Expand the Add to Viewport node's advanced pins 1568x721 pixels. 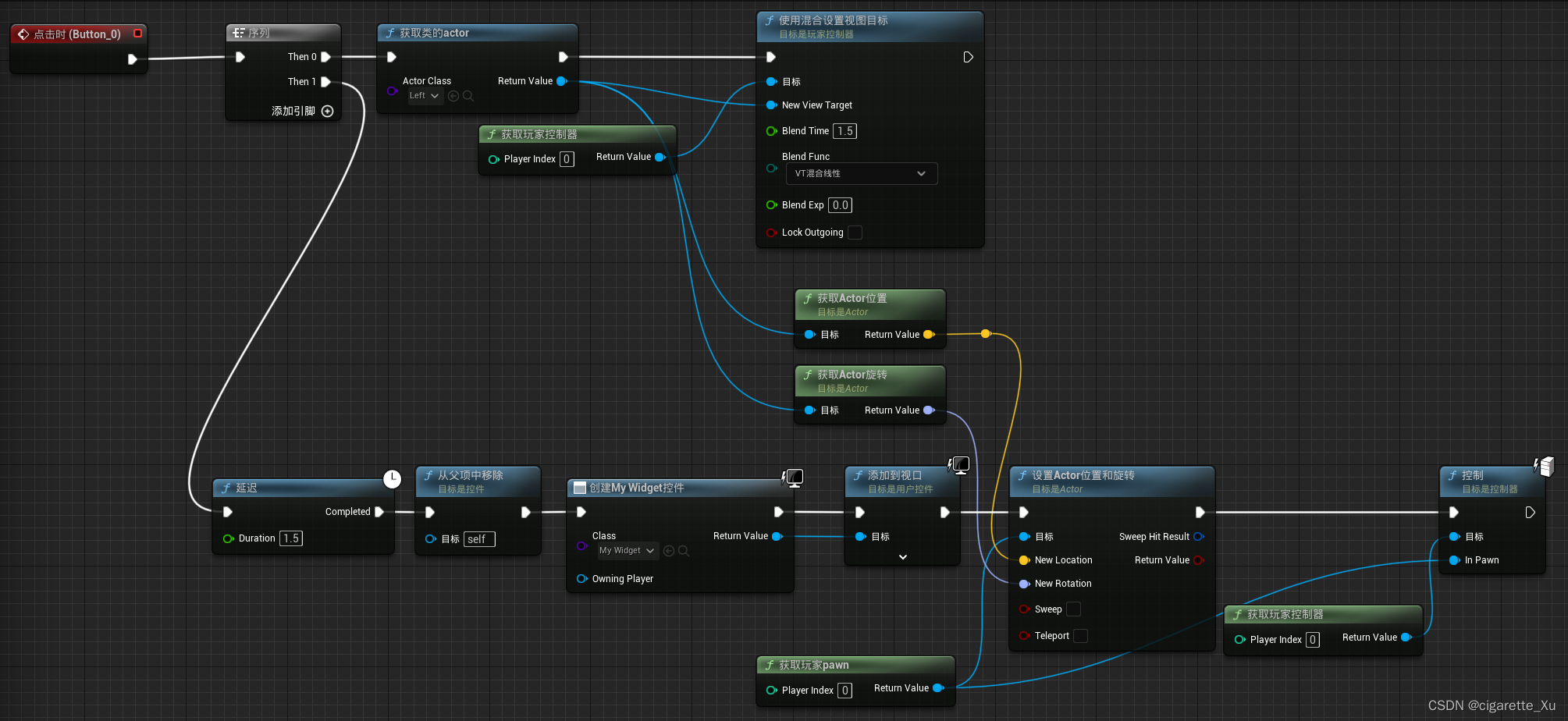(x=903, y=557)
